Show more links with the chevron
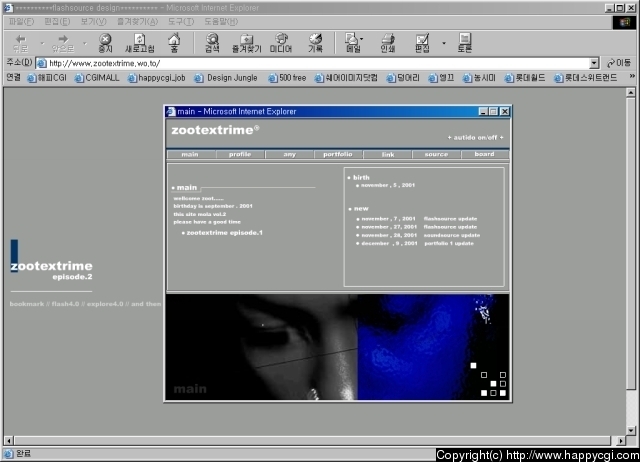The width and height of the screenshot is (640, 462). 632,76
